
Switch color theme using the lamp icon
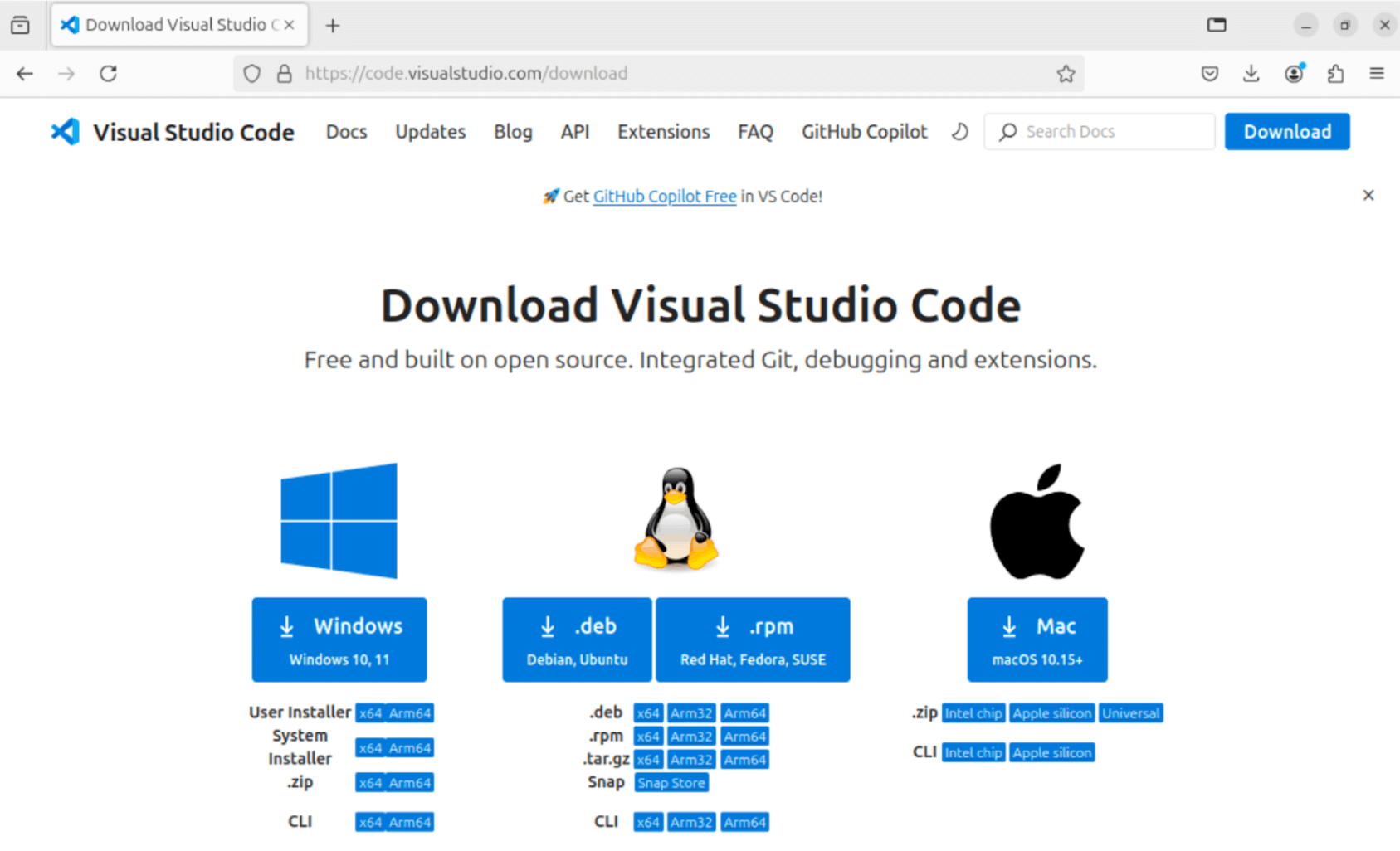click(959, 131)
